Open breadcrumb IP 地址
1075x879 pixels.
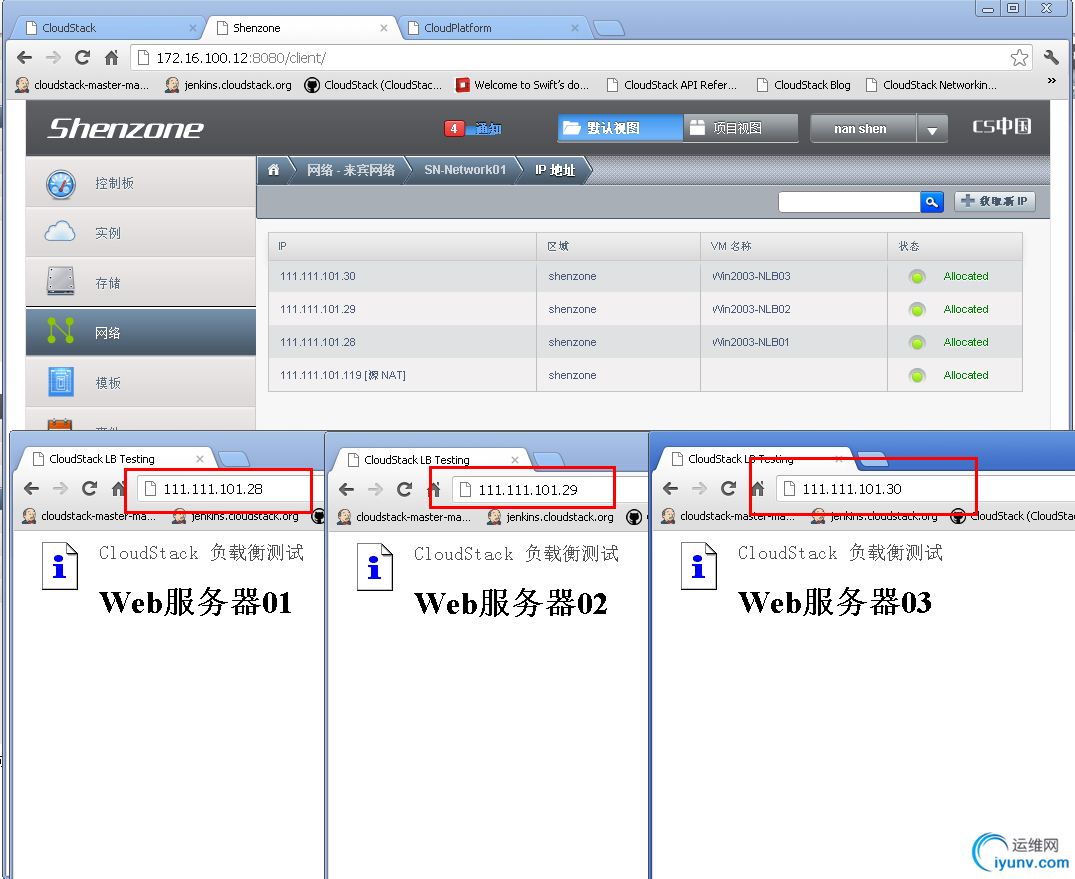point(555,170)
